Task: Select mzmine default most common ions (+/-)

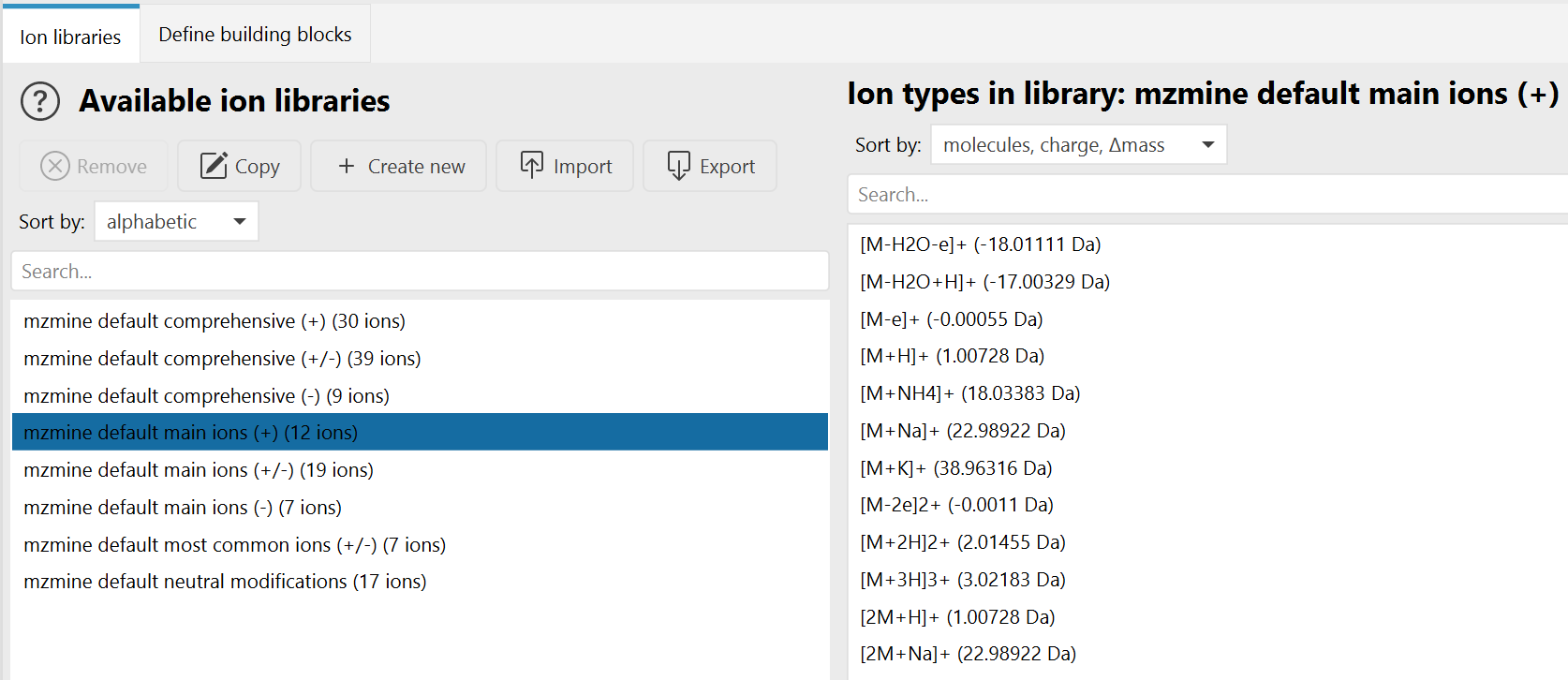Action: (420, 544)
